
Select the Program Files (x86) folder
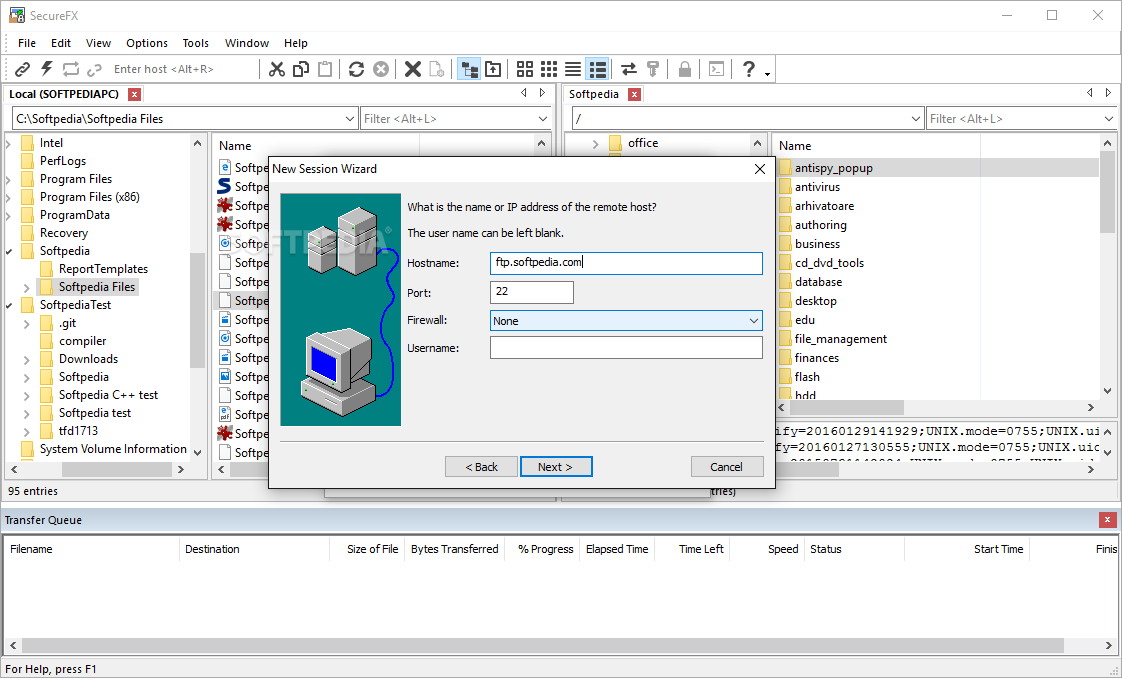click(x=89, y=197)
